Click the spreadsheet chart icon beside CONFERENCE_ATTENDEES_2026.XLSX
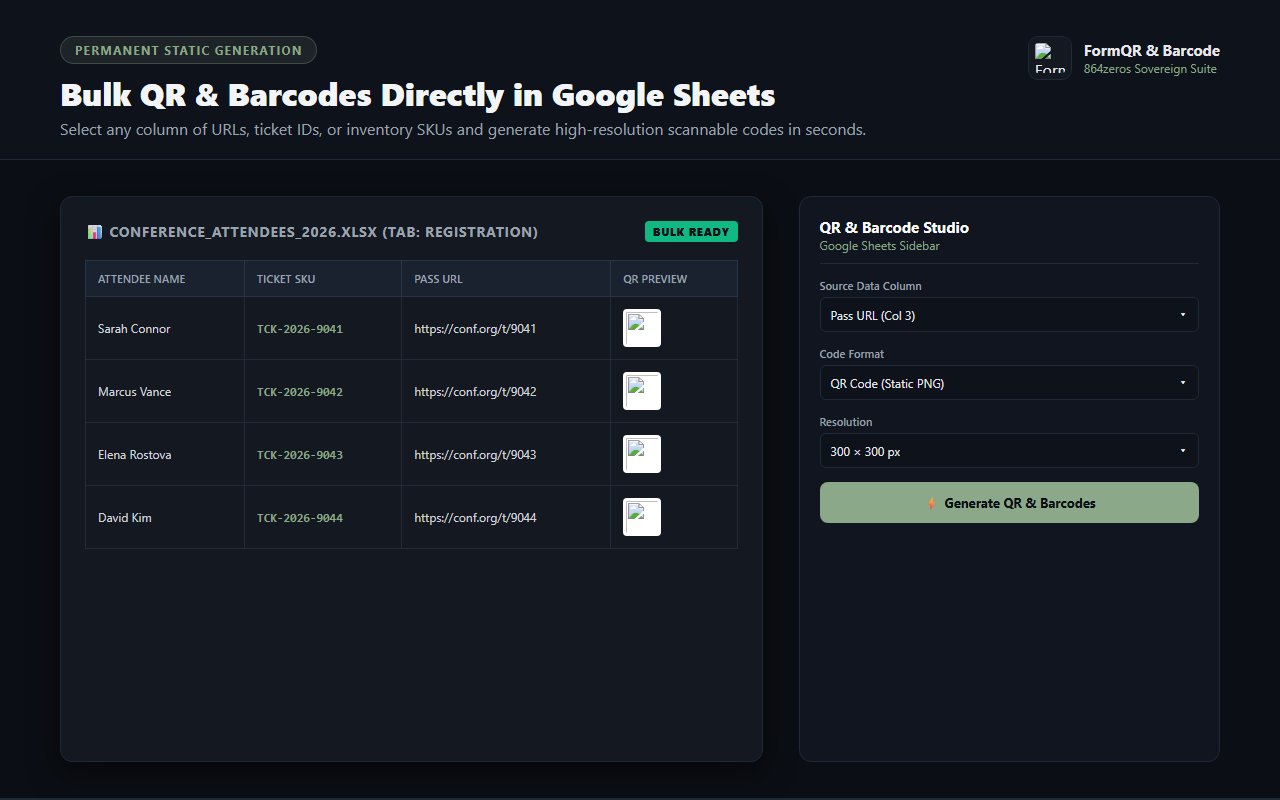Image resolution: width=1280 pixels, height=800 pixels. [95, 232]
